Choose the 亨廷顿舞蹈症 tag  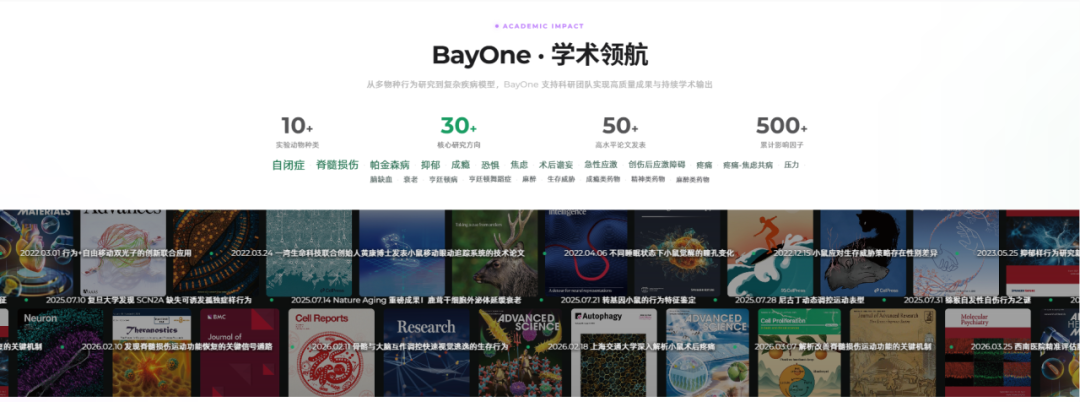pos(490,180)
